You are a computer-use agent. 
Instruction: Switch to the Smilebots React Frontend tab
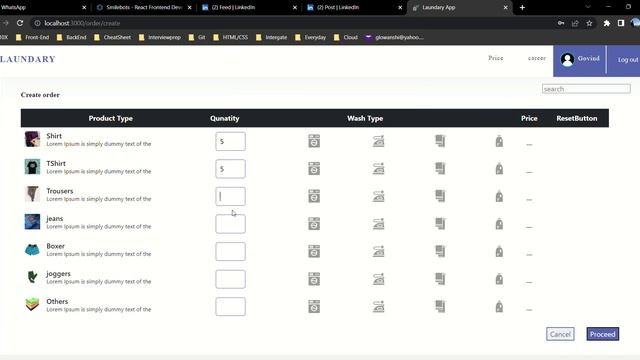[x=144, y=7]
